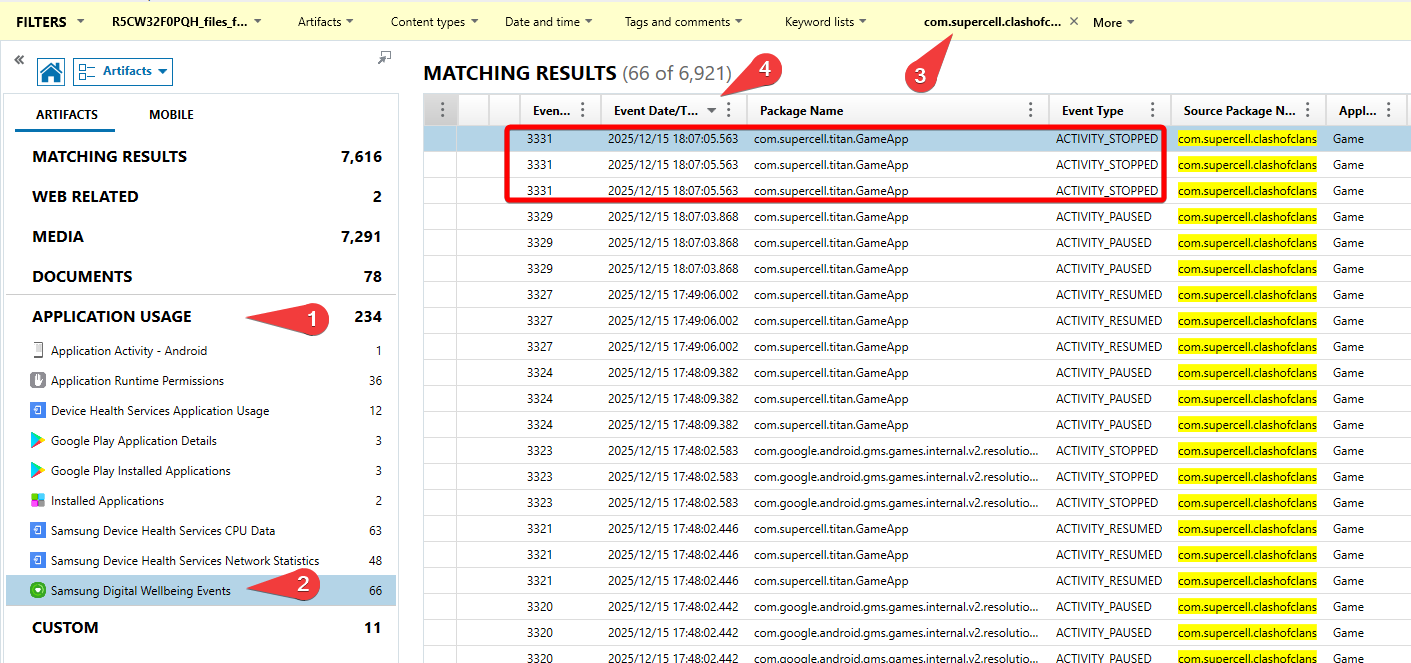Open column options for Source Package Name column
The width and height of the screenshot is (1411, 663).
click(x=1308, y=110)
